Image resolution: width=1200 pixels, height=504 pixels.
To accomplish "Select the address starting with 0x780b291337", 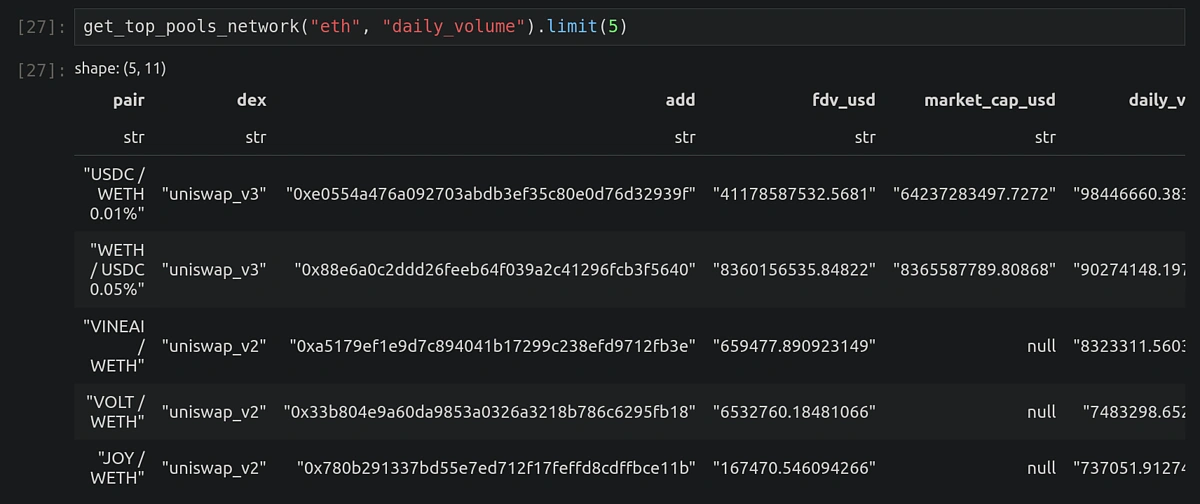I will click(x=496, y=467).
